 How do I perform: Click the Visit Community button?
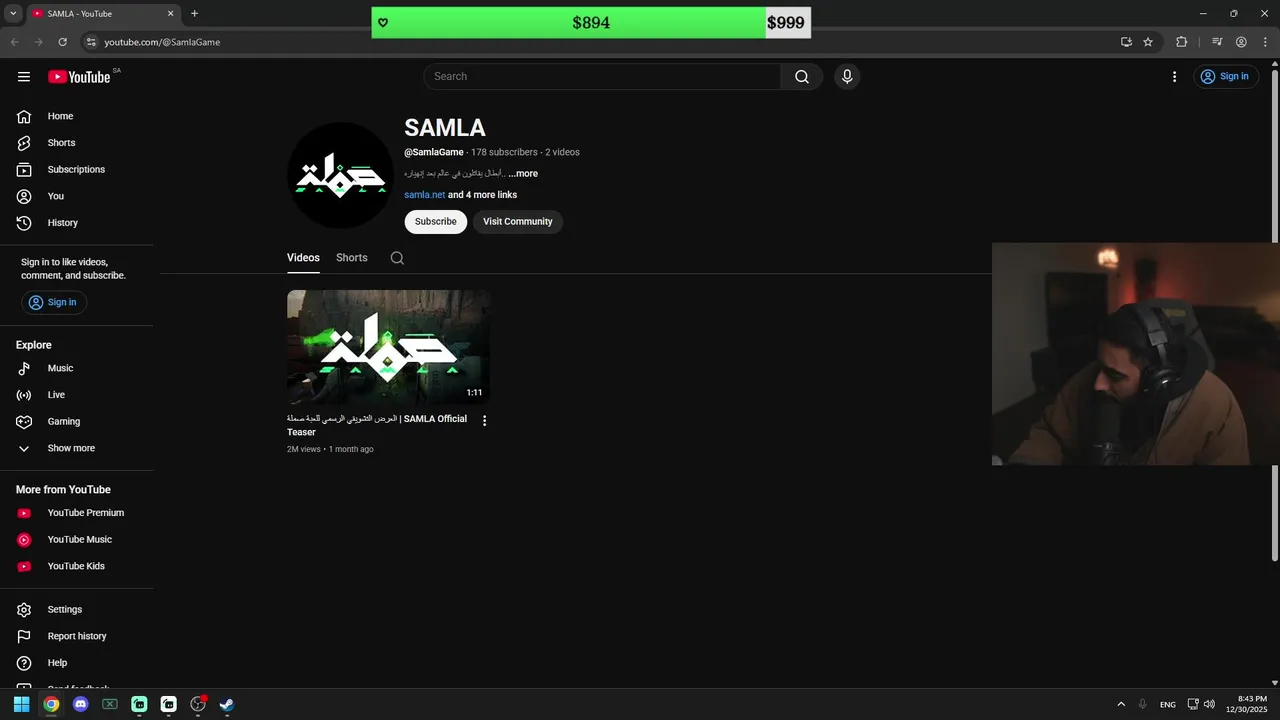518,222
